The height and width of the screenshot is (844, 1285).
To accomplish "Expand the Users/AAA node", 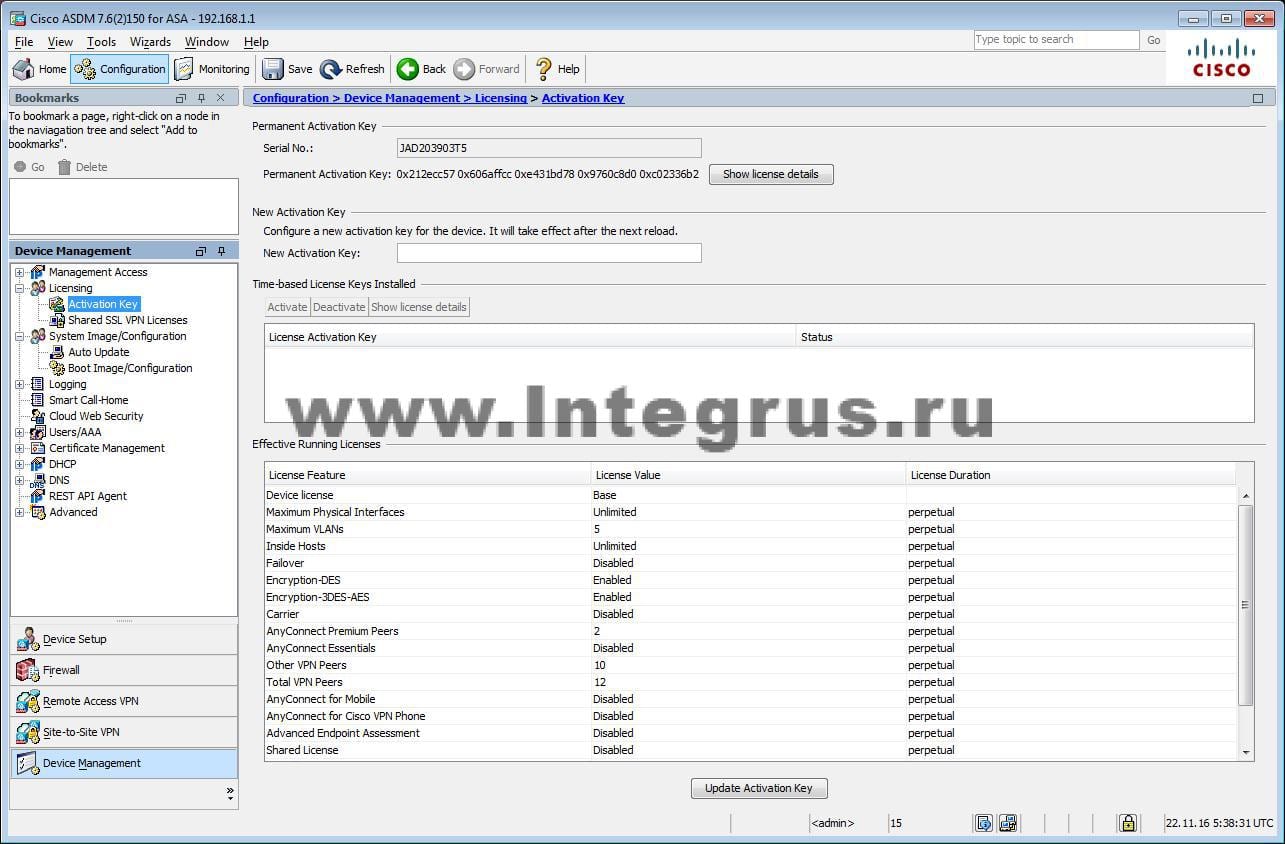I will tap(20, 432).
